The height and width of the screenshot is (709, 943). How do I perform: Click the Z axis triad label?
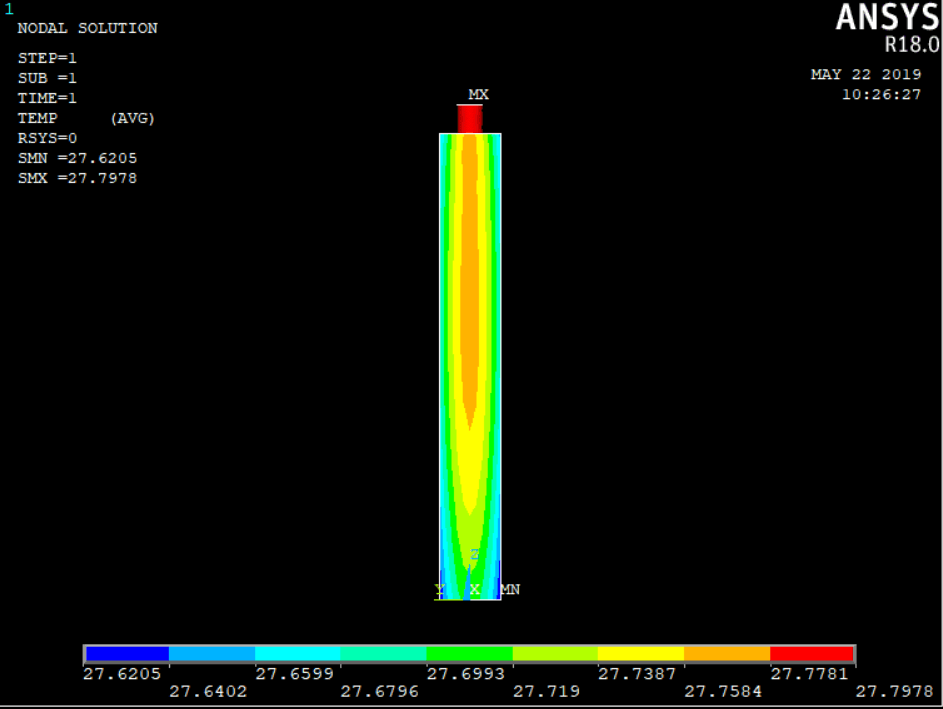tap(474, 555)
